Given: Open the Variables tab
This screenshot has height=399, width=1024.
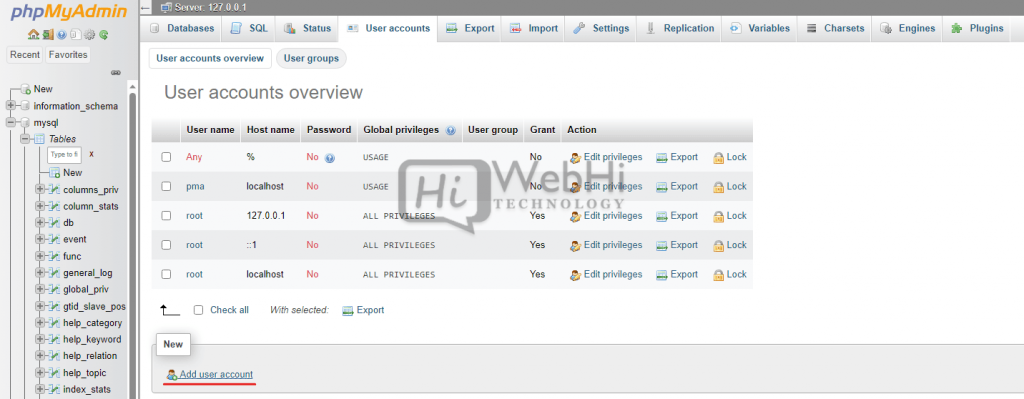Looking at the screenshot, I should pos(760,28).
